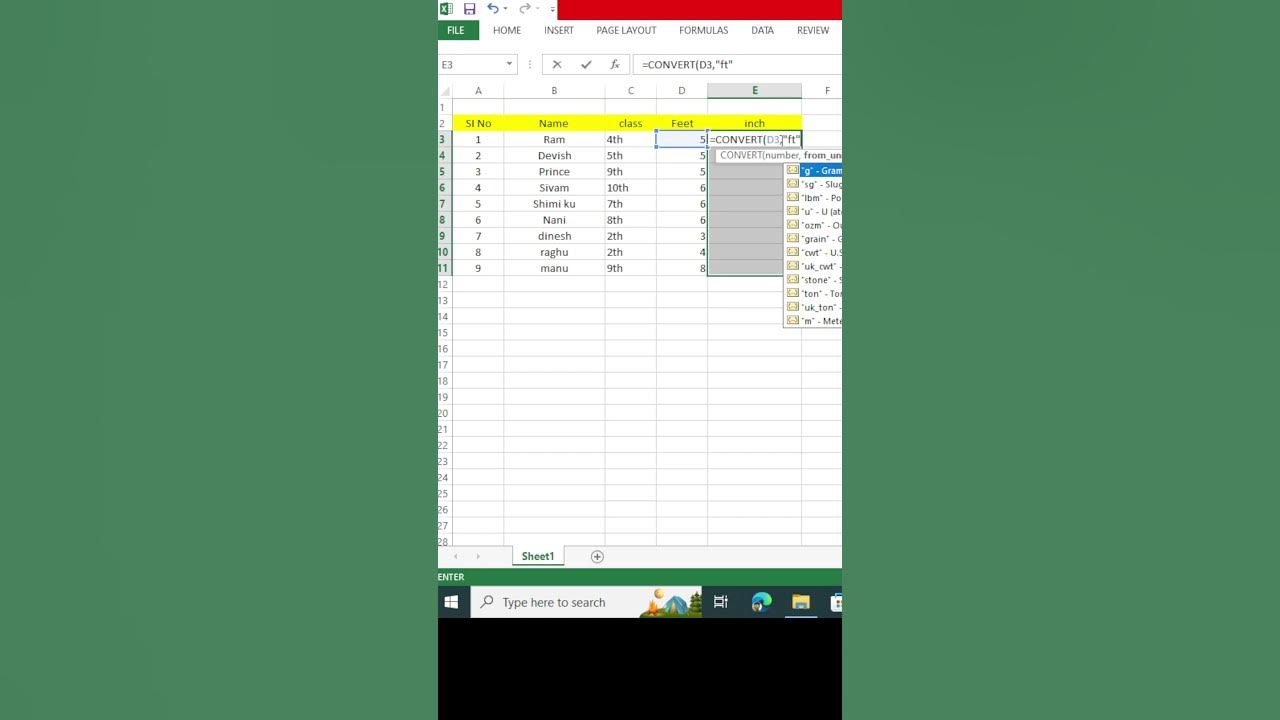Confirm formula with the checkmark icon
This screenshot has height=720, width=1280.
coord(586,65)
